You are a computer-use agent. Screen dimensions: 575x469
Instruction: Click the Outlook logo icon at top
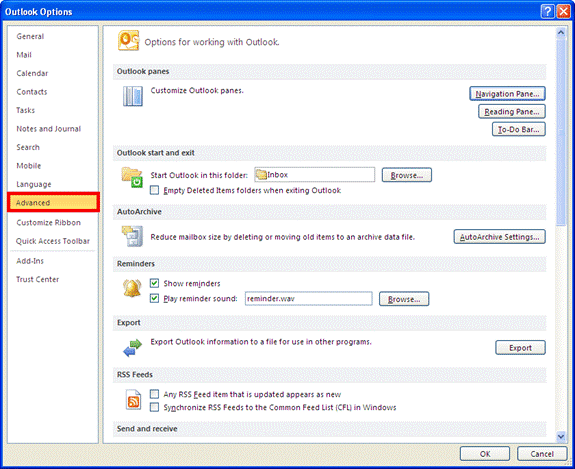[x=128, y=41]
